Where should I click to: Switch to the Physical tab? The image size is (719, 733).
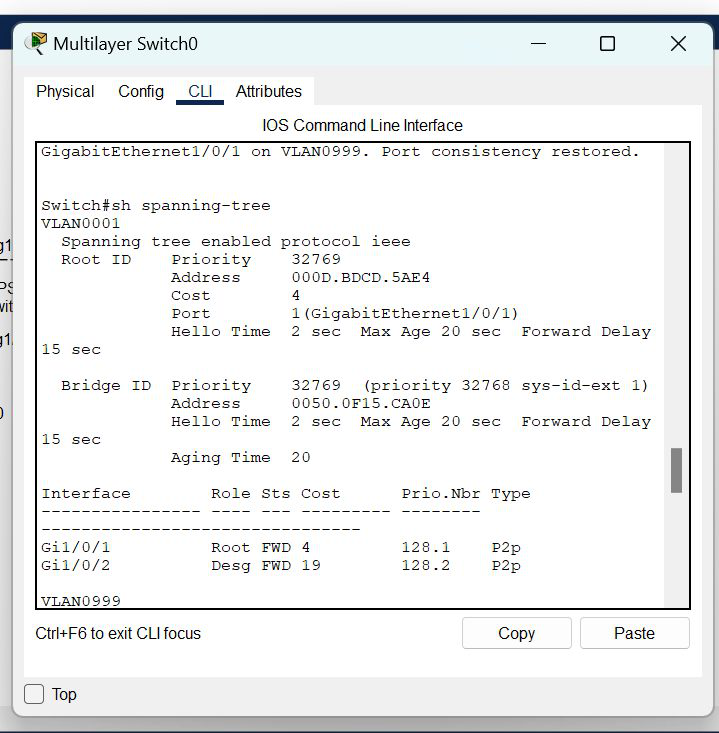coord(65,91)
